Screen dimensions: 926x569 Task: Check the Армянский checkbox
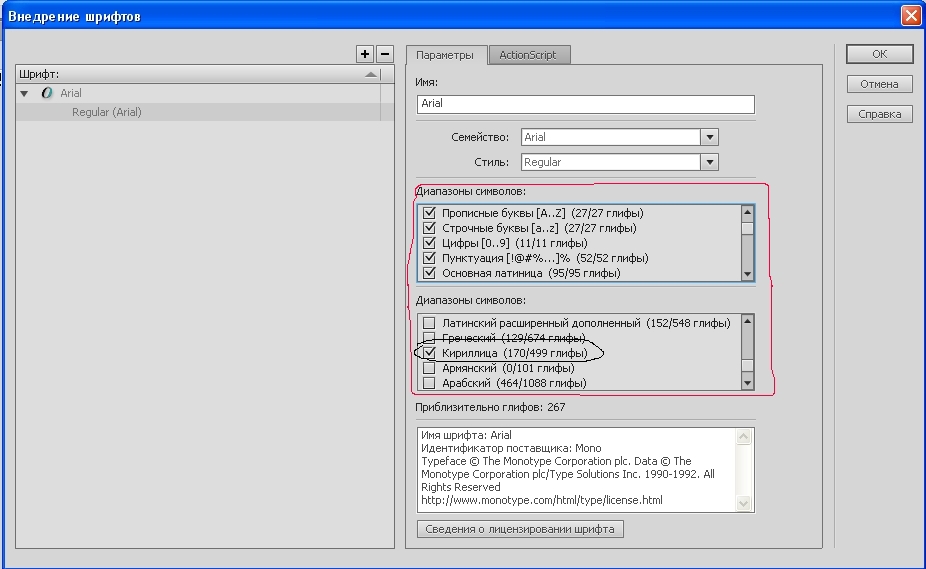pyautogui.click(x=429, y=368)
